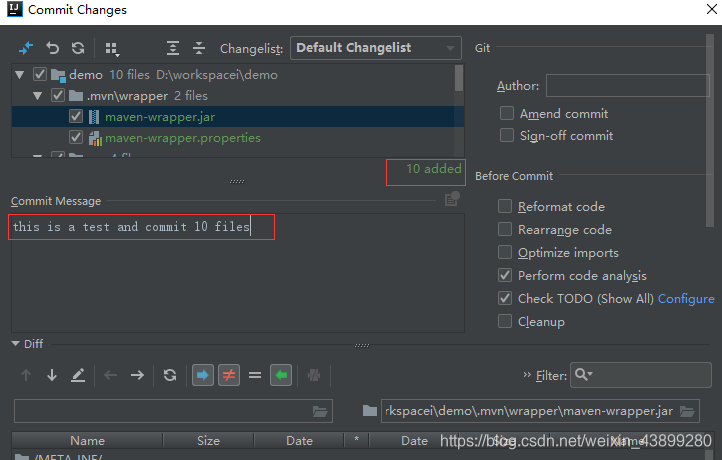Refresh the changes list
The height and width of the screenshot is (460, 722).
(x=78, y=48)
